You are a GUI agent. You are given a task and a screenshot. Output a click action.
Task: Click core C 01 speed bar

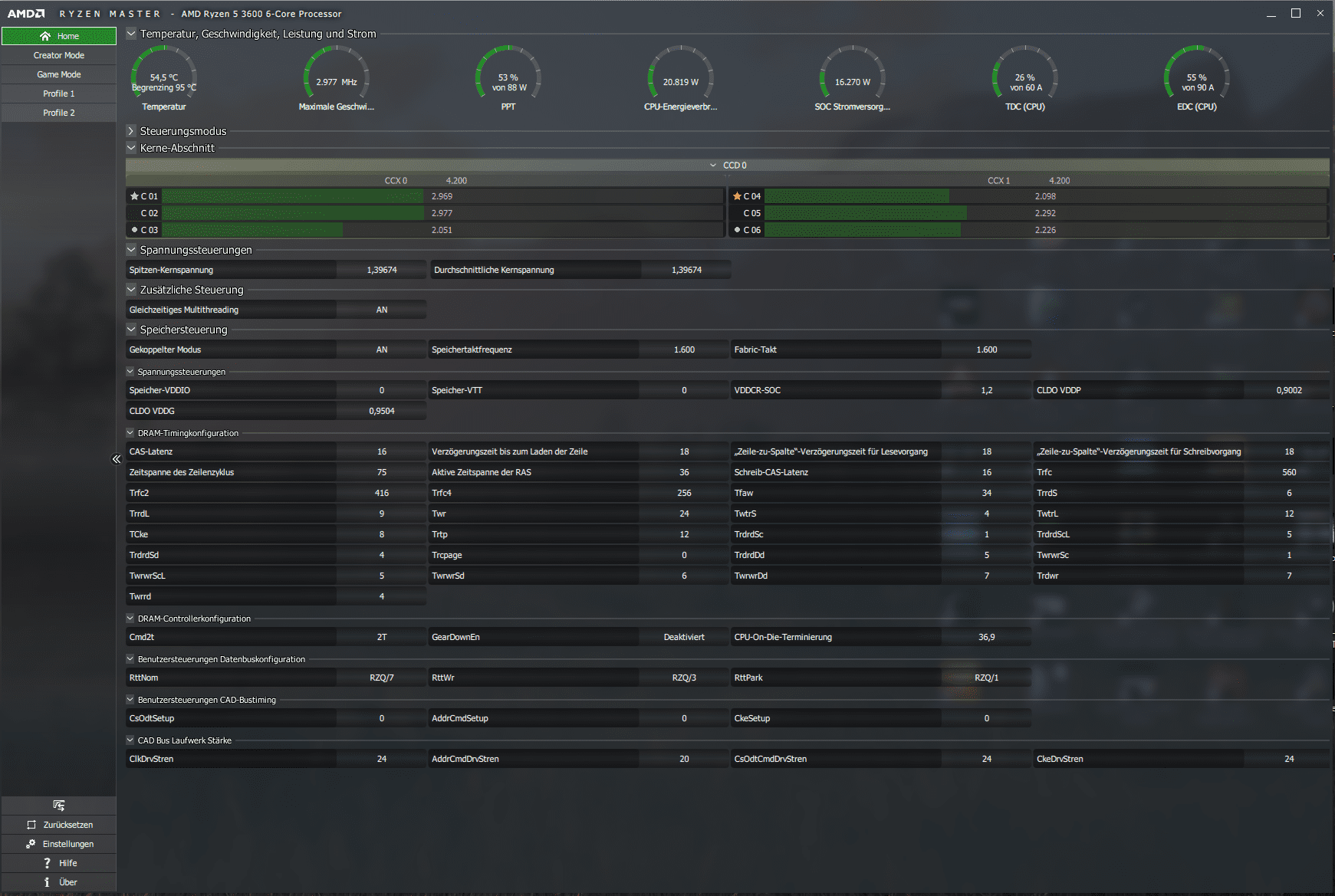442,196
